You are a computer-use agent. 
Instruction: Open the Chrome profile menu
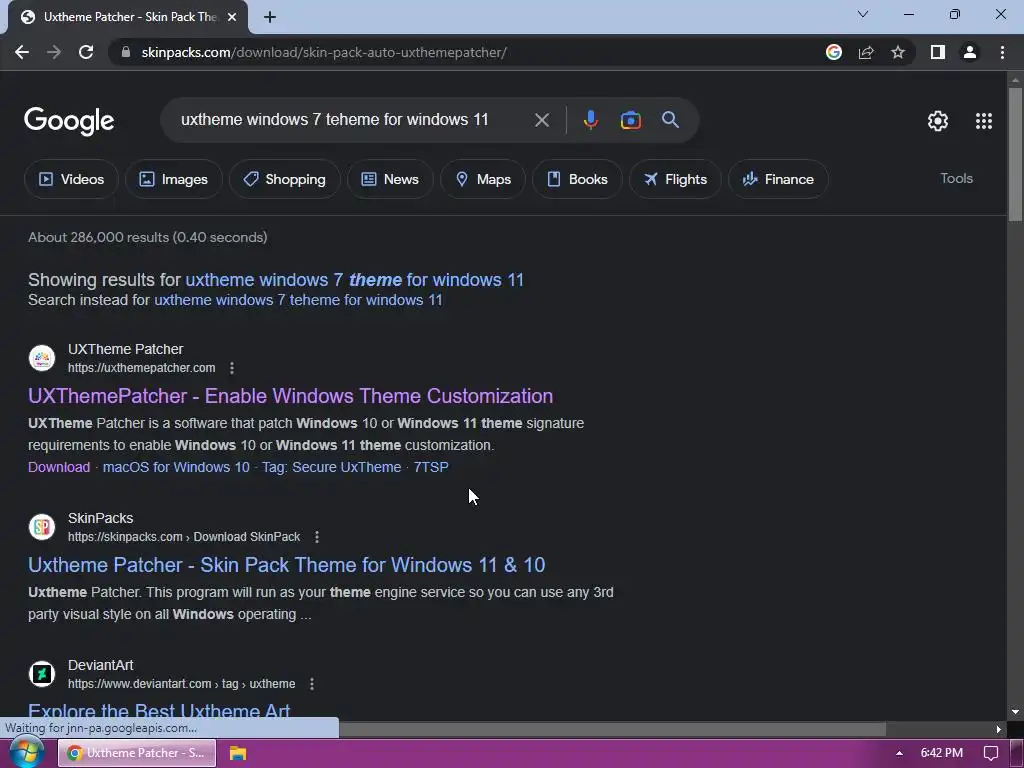(x=970, y=52)
